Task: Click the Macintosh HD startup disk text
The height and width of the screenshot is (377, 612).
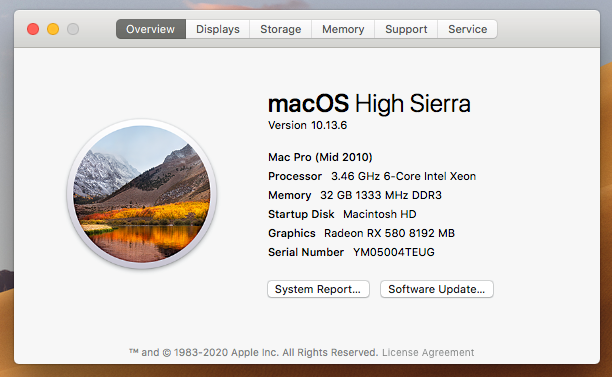Action: pyautogui.click(x=379, y=214)
